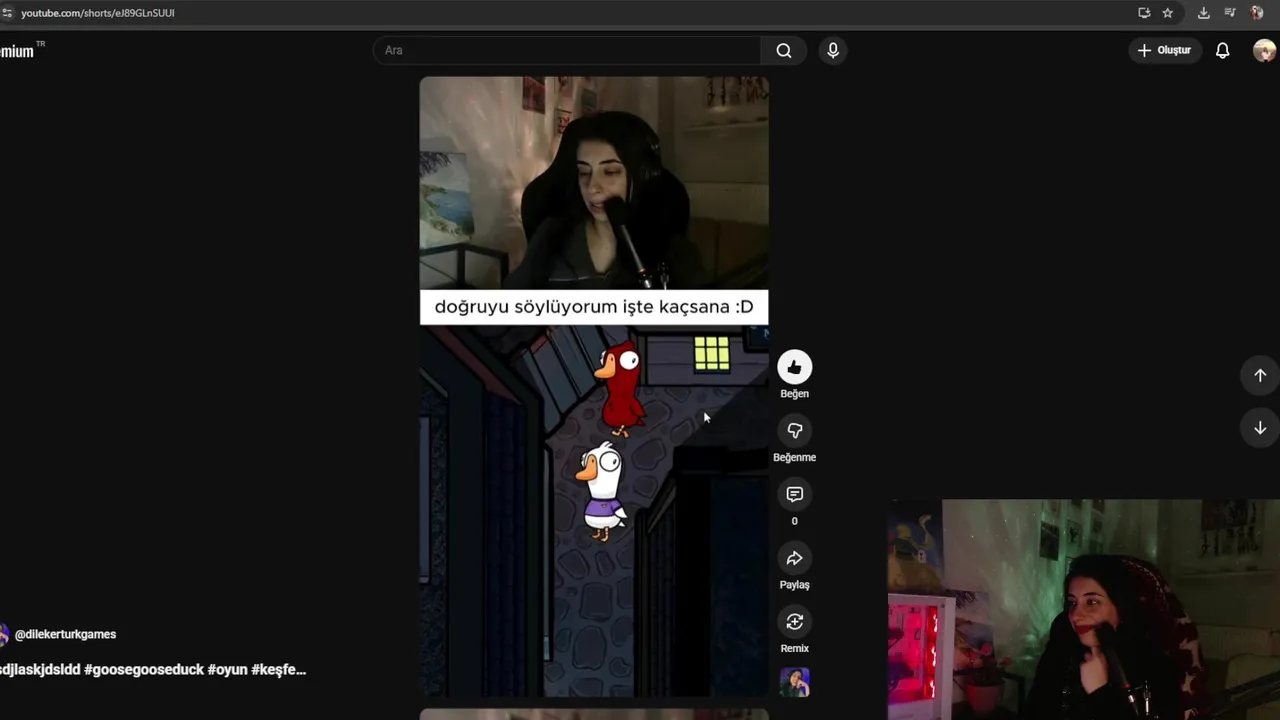Screen dimensions: 1280x720
Task: Open the notifications bell
Action: point(1222,50)
